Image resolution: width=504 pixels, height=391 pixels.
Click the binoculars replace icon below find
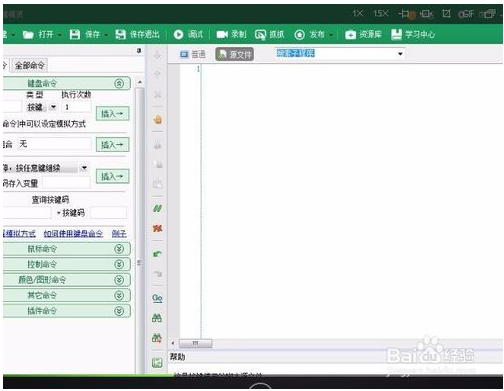point(157,338)
